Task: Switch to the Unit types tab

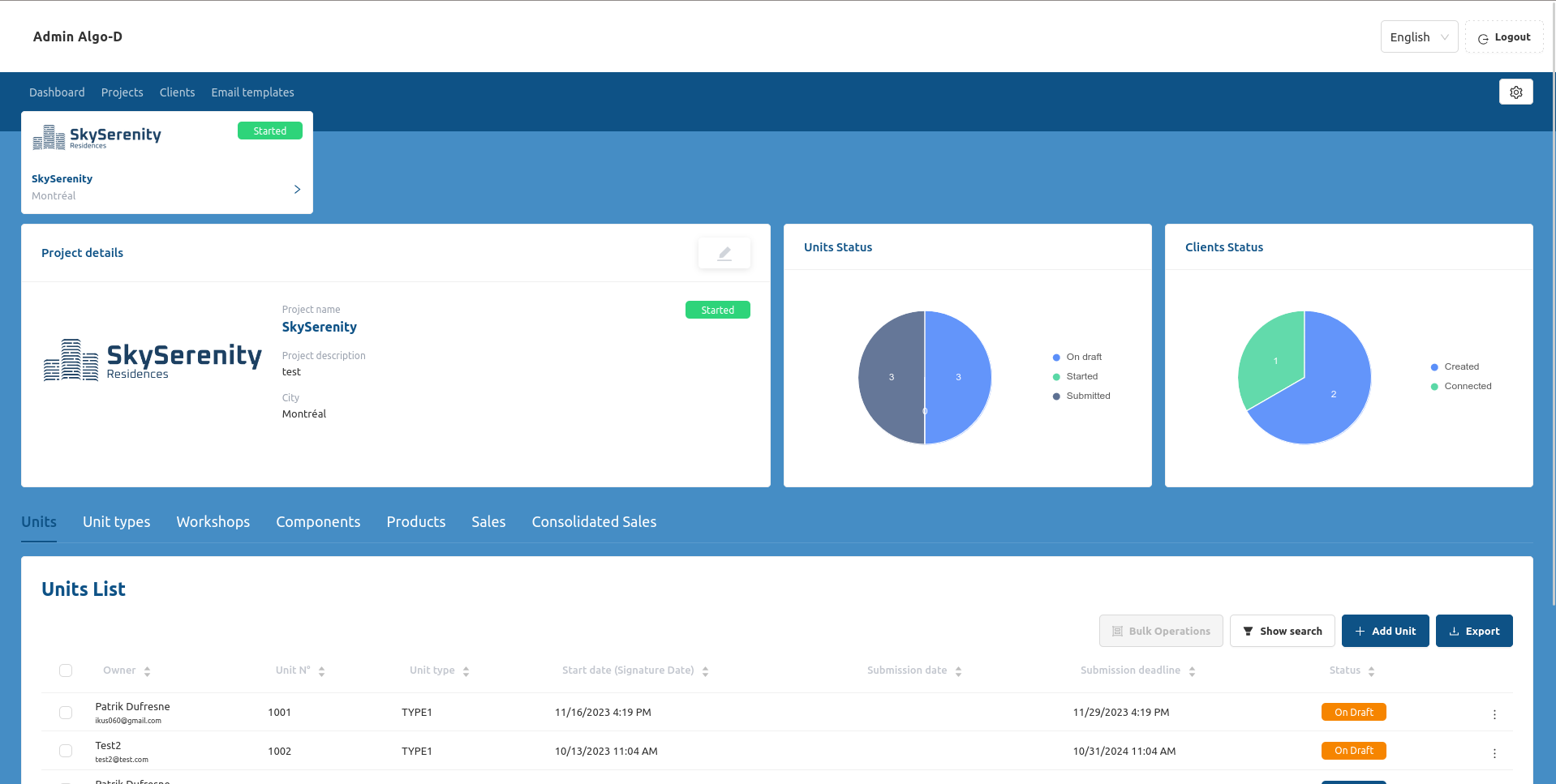Action: 116,522
